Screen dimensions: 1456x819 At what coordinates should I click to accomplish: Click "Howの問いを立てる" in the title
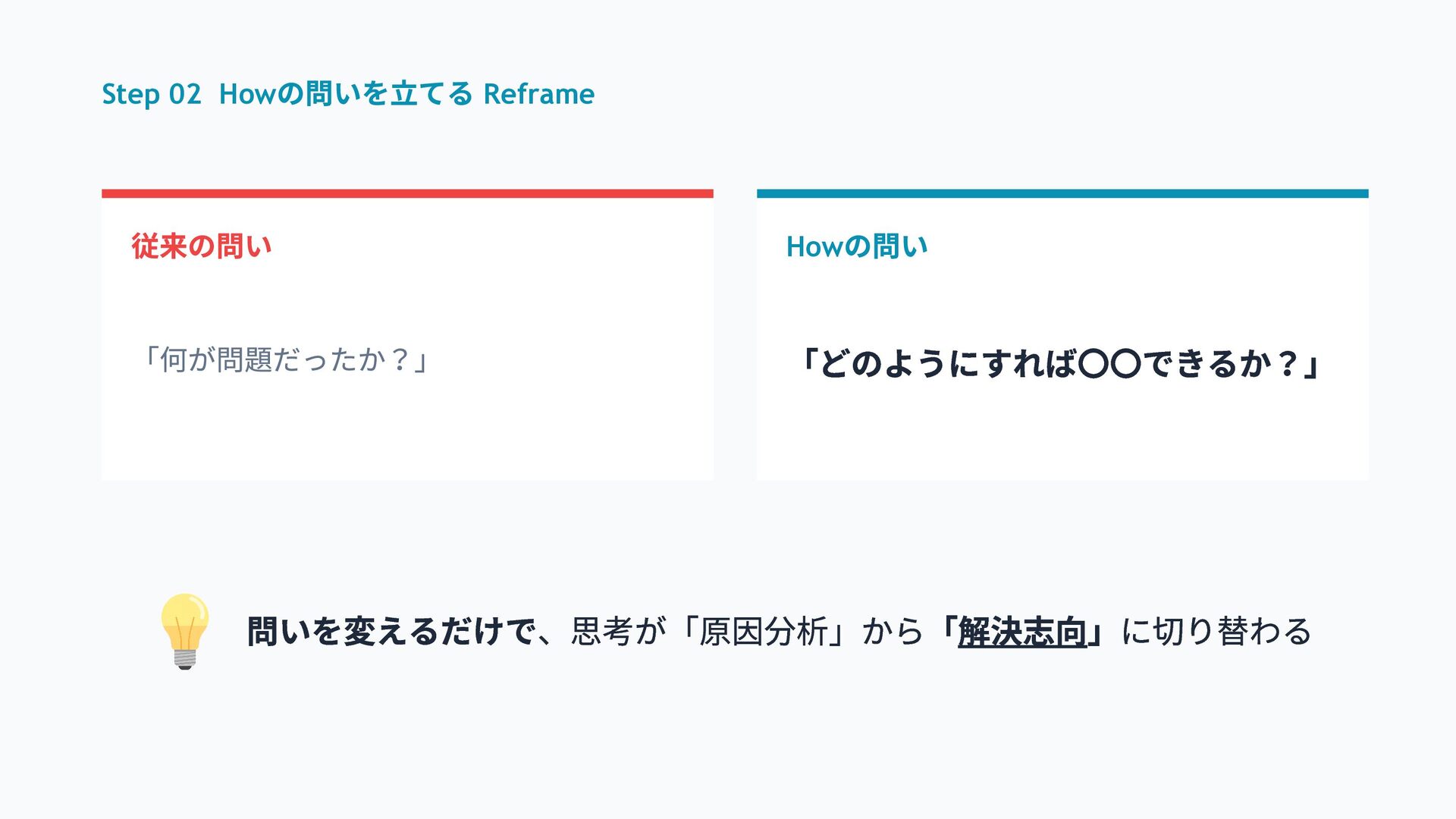click(345, 94)
